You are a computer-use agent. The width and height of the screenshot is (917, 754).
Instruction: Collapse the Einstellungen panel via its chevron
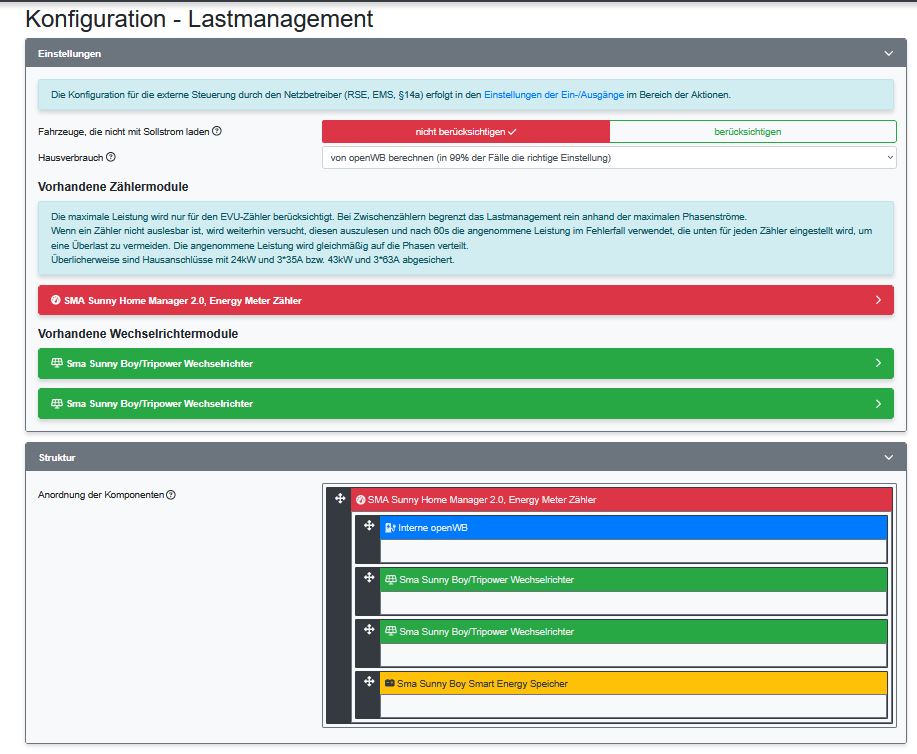point(886,54)
